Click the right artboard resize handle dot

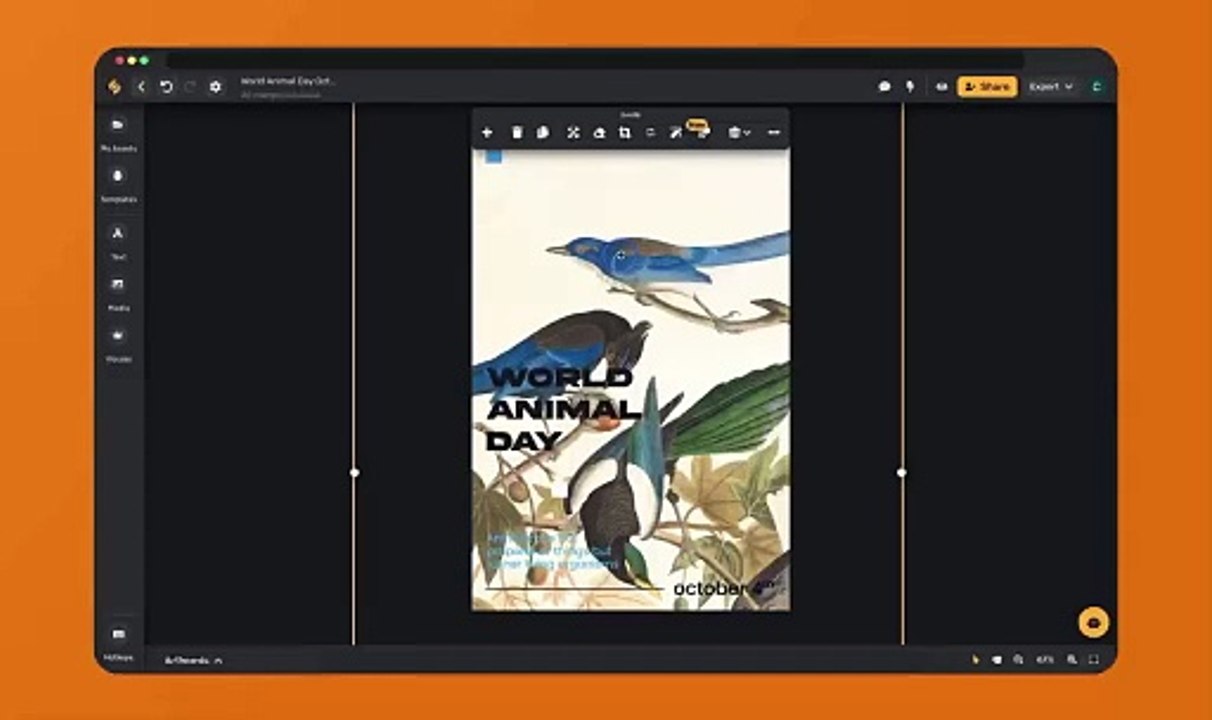pyautogui.click(x=902, y=472)
